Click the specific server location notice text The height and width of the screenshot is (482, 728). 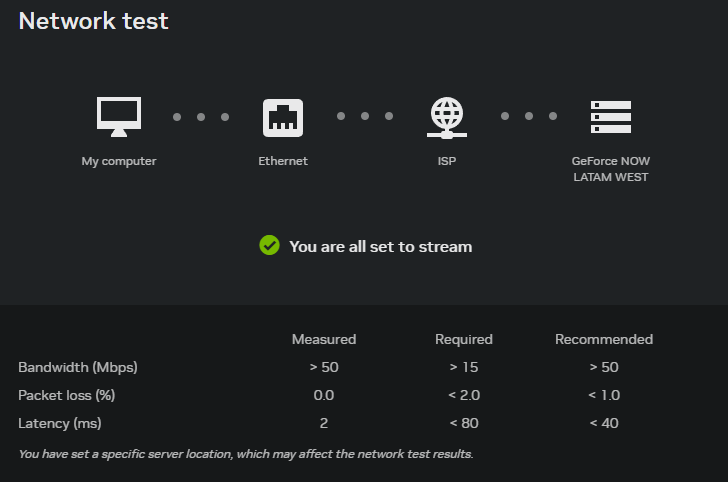[246, 454]
